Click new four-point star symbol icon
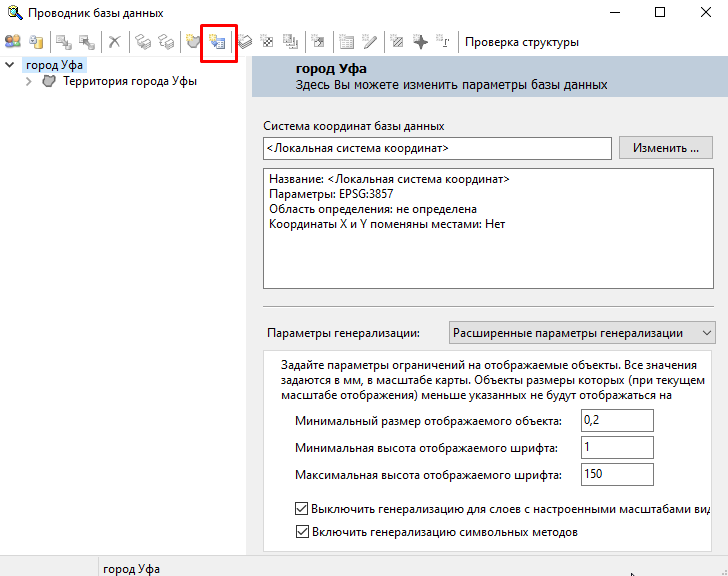This screenshot has height=576, width=728. pos(420,42)
